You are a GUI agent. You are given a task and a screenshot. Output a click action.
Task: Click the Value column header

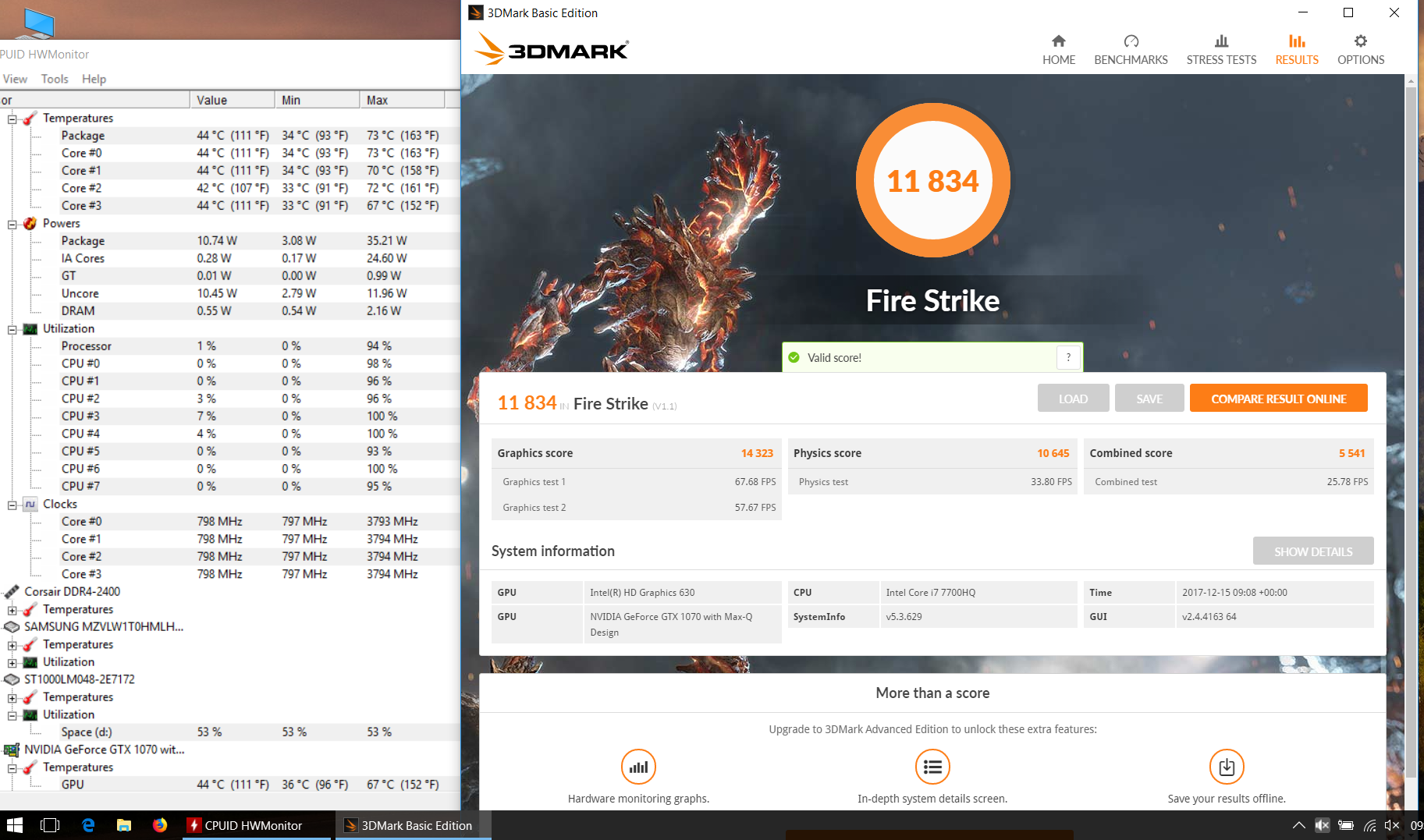coord(233,100)
